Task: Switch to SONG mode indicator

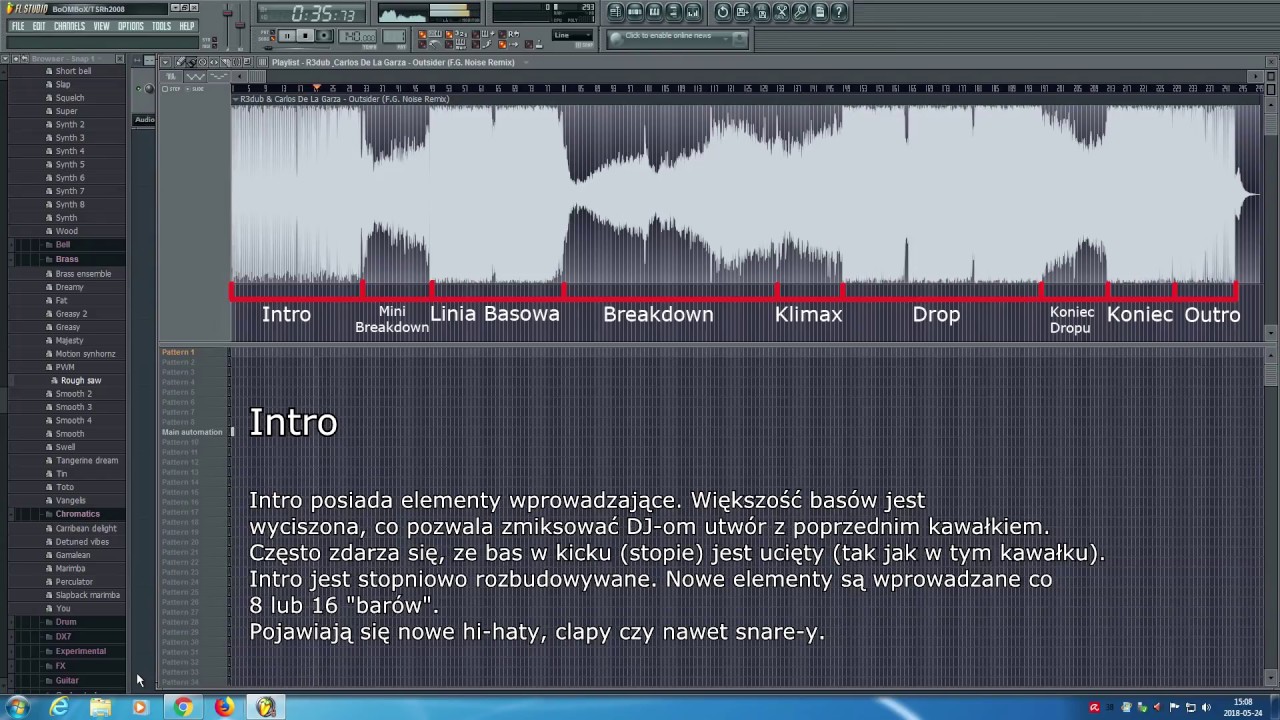Action: [273, 38]
